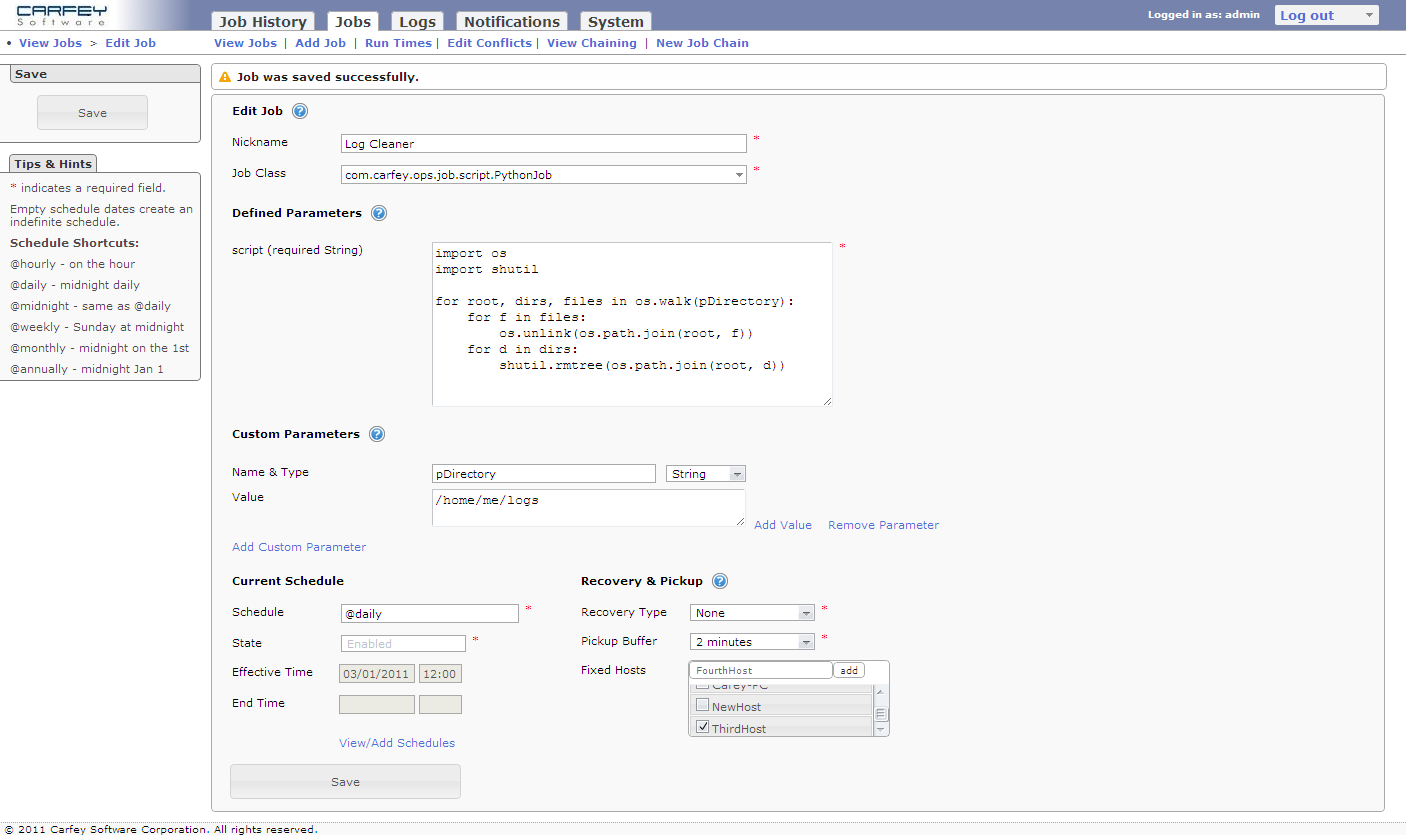Open the Recovery Type dropdown
The image size is (1406, 839).
752,613
